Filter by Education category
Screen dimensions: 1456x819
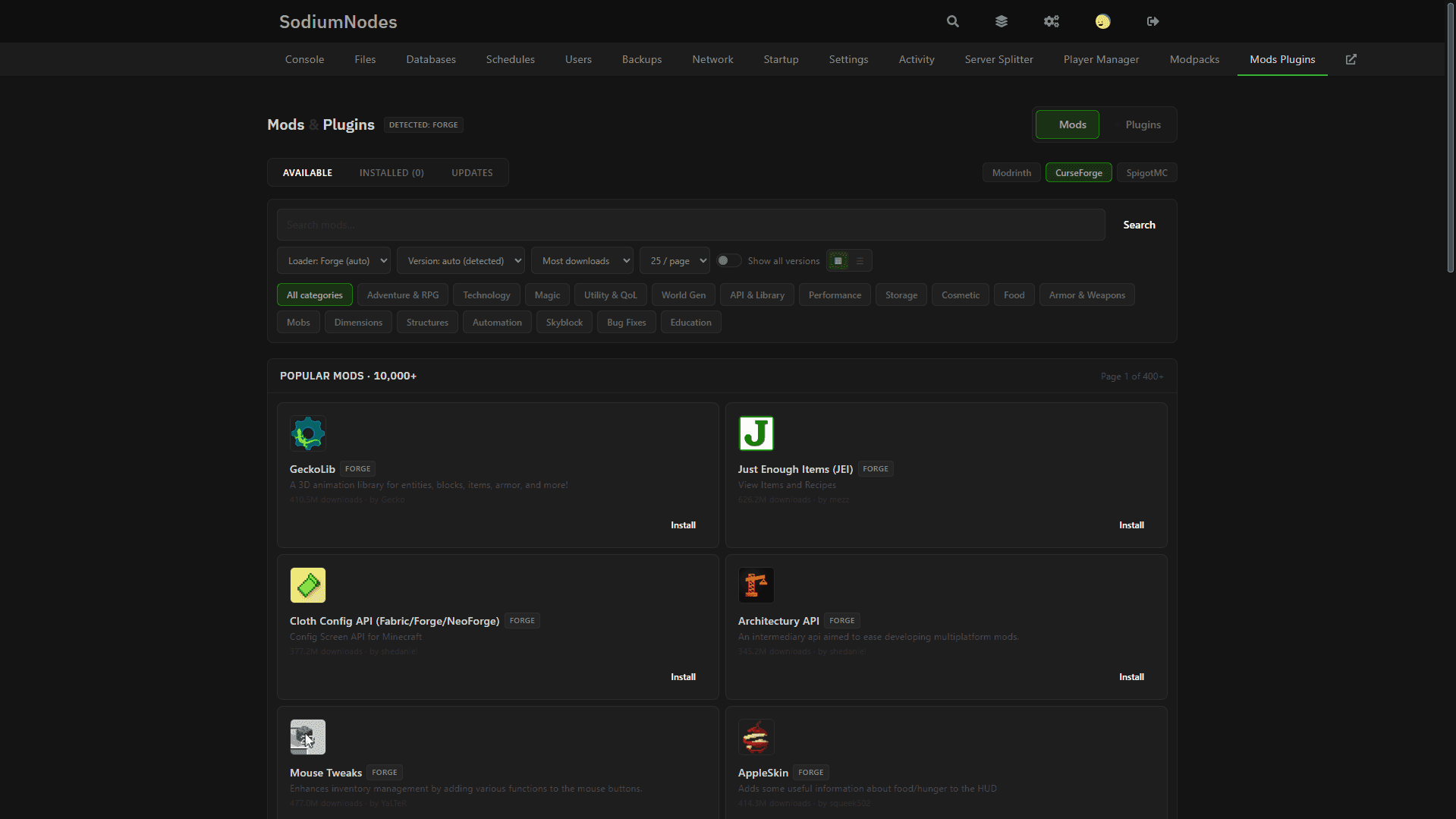tap(690, 323)
